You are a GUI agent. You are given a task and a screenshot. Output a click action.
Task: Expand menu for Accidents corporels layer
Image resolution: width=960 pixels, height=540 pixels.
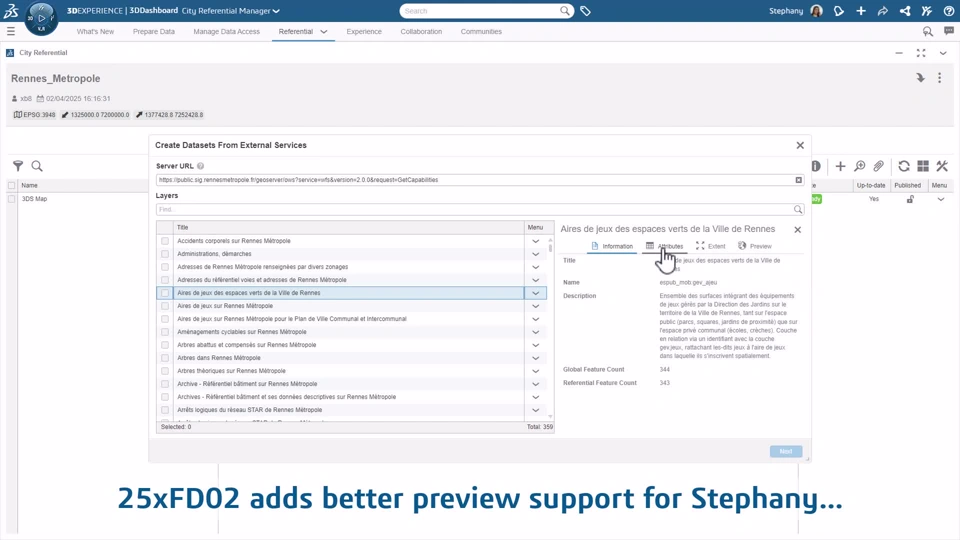pyautogui.click(x=536, y=241)
